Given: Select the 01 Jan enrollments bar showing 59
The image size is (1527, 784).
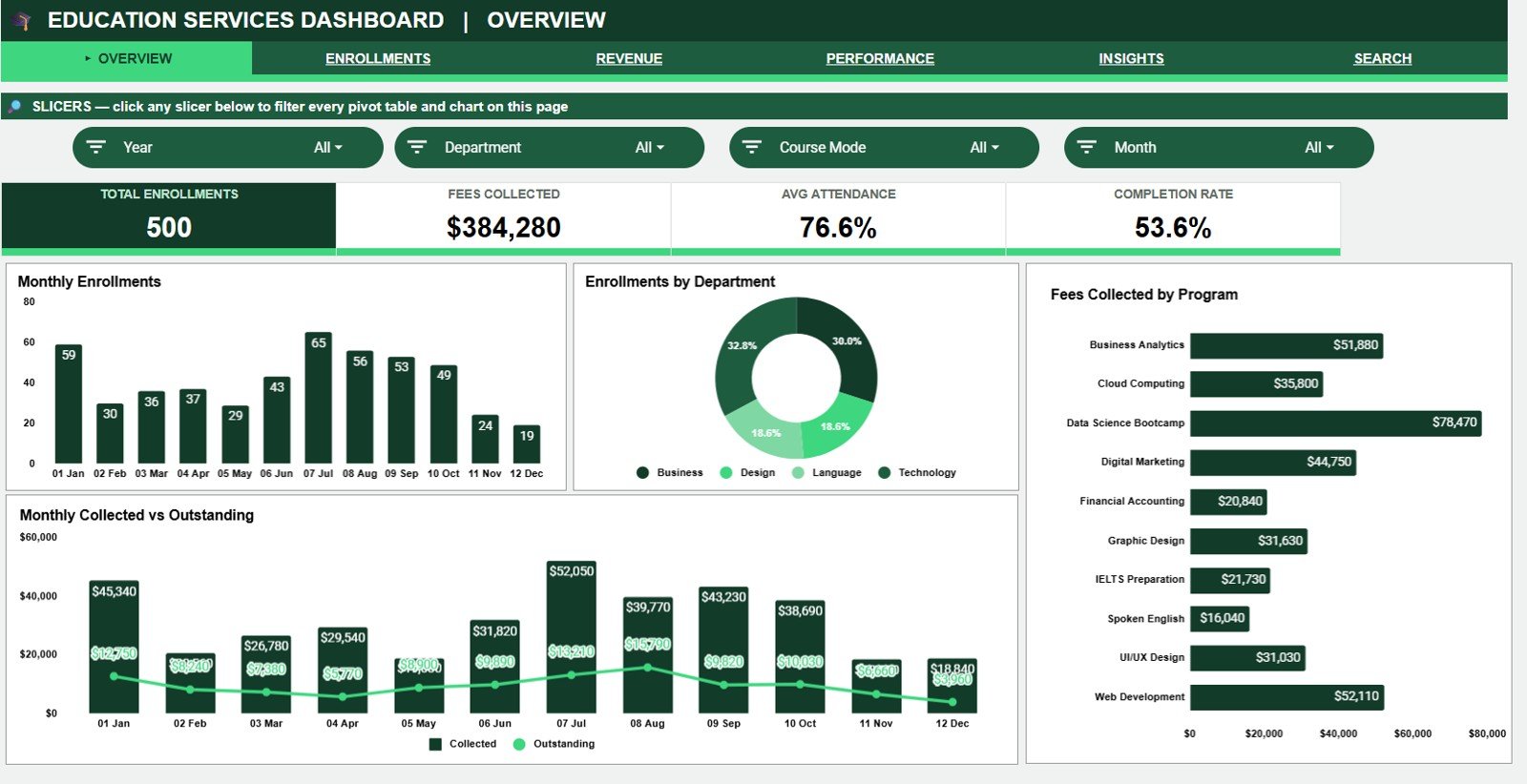Looking at the screenshot, I should click(x=69, y=403).
